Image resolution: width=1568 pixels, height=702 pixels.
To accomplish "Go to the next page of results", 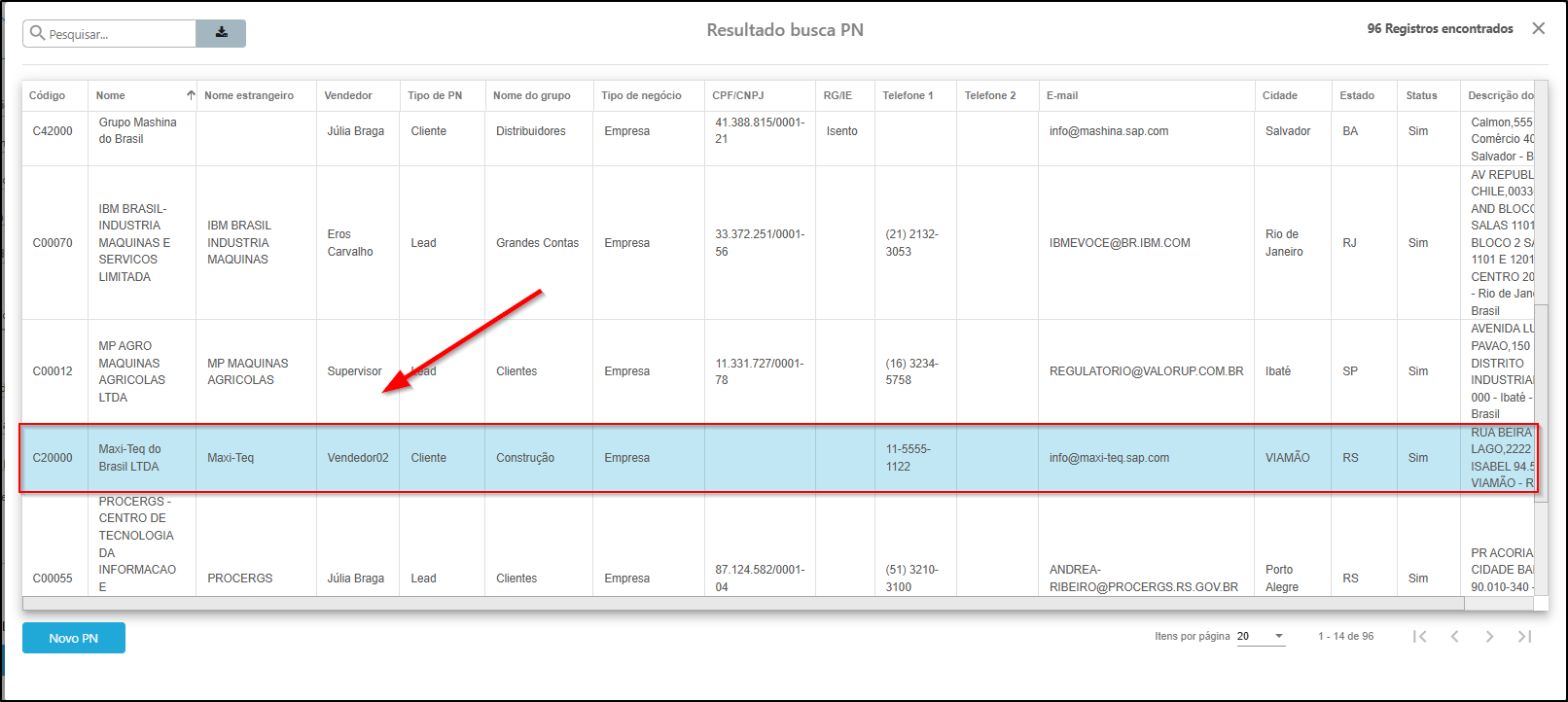I will click(x=1489, y=636).
